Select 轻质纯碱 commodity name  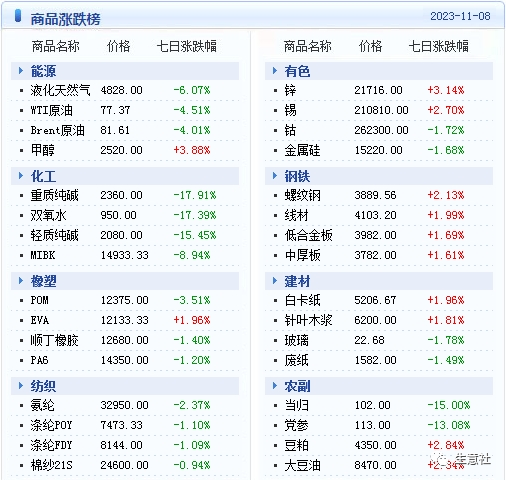coord(55,235)
